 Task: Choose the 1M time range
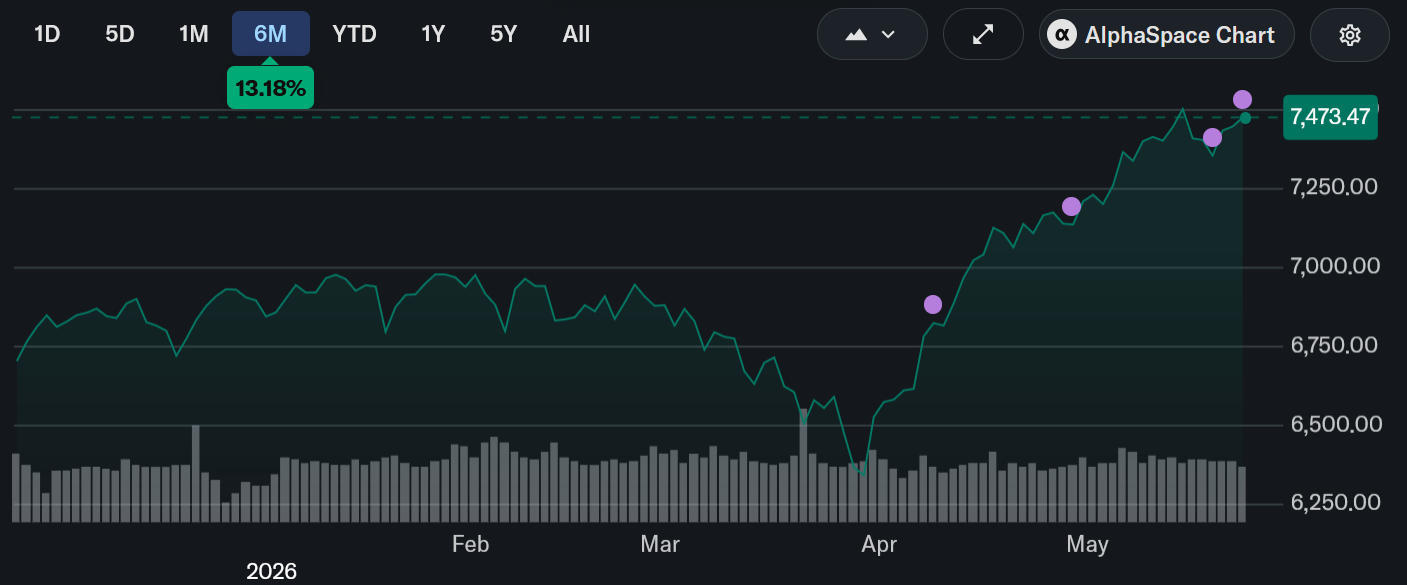[194, 34]
